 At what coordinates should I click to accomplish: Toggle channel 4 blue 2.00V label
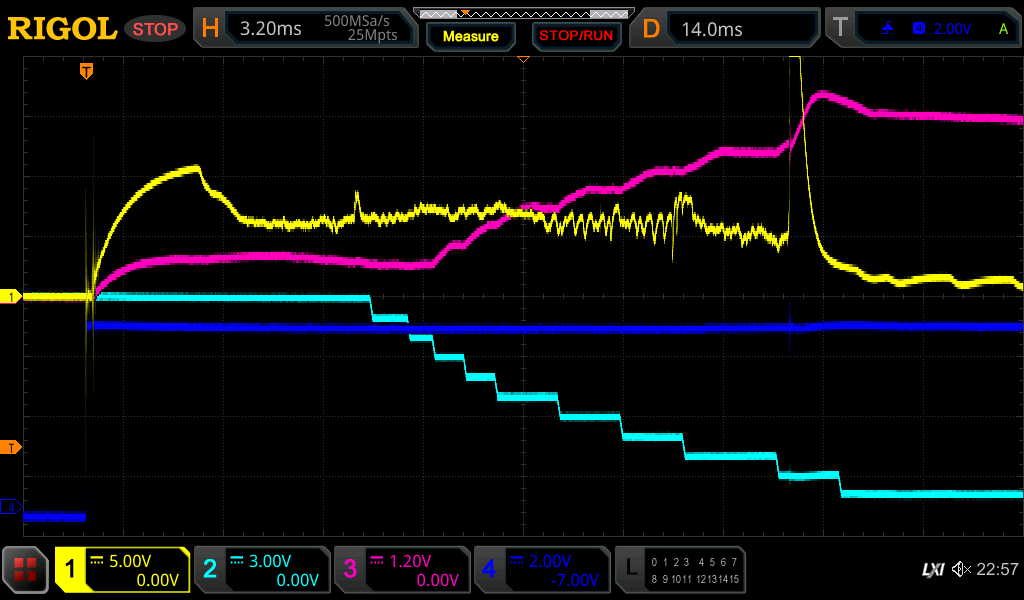click(542, 570)
